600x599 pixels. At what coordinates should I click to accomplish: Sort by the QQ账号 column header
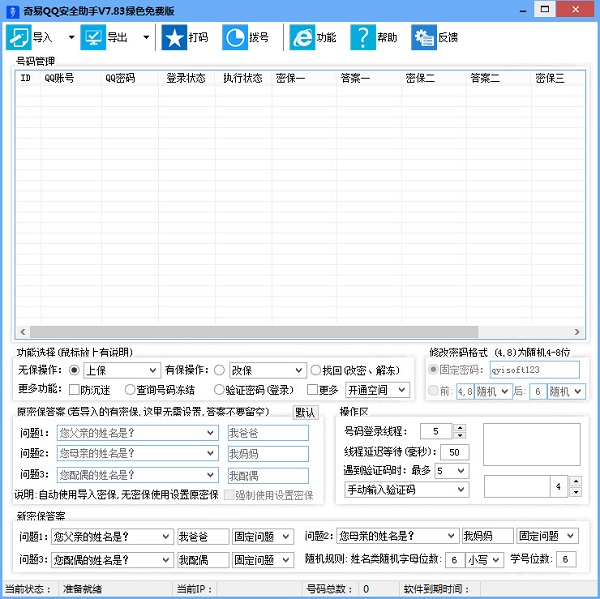(71, 78)
